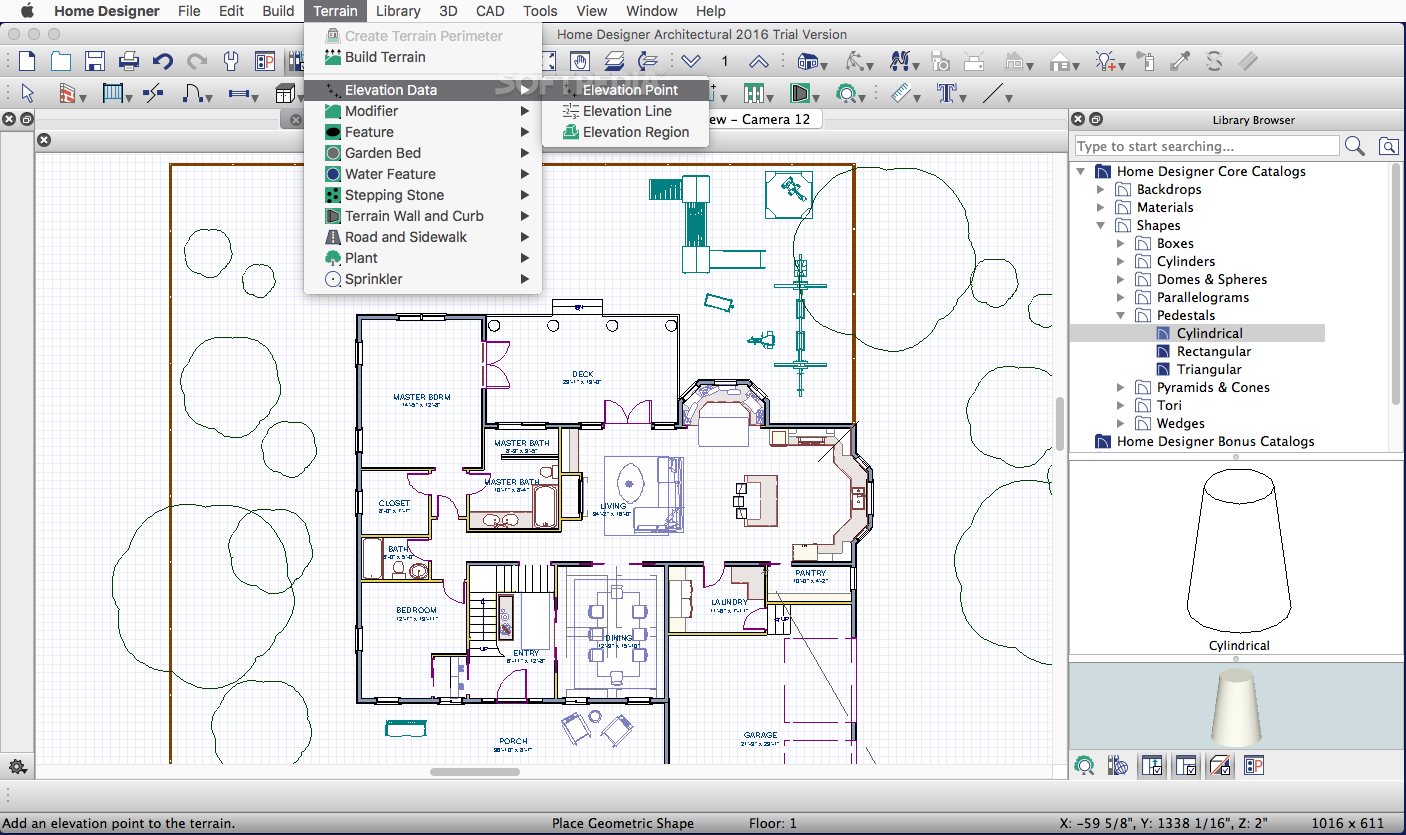The height and width of the screenshot is (835, 1406).
Task: Open Plant Chooser at Library Browser bottom
Action: pyautogui.click(x=1084, y=766)
